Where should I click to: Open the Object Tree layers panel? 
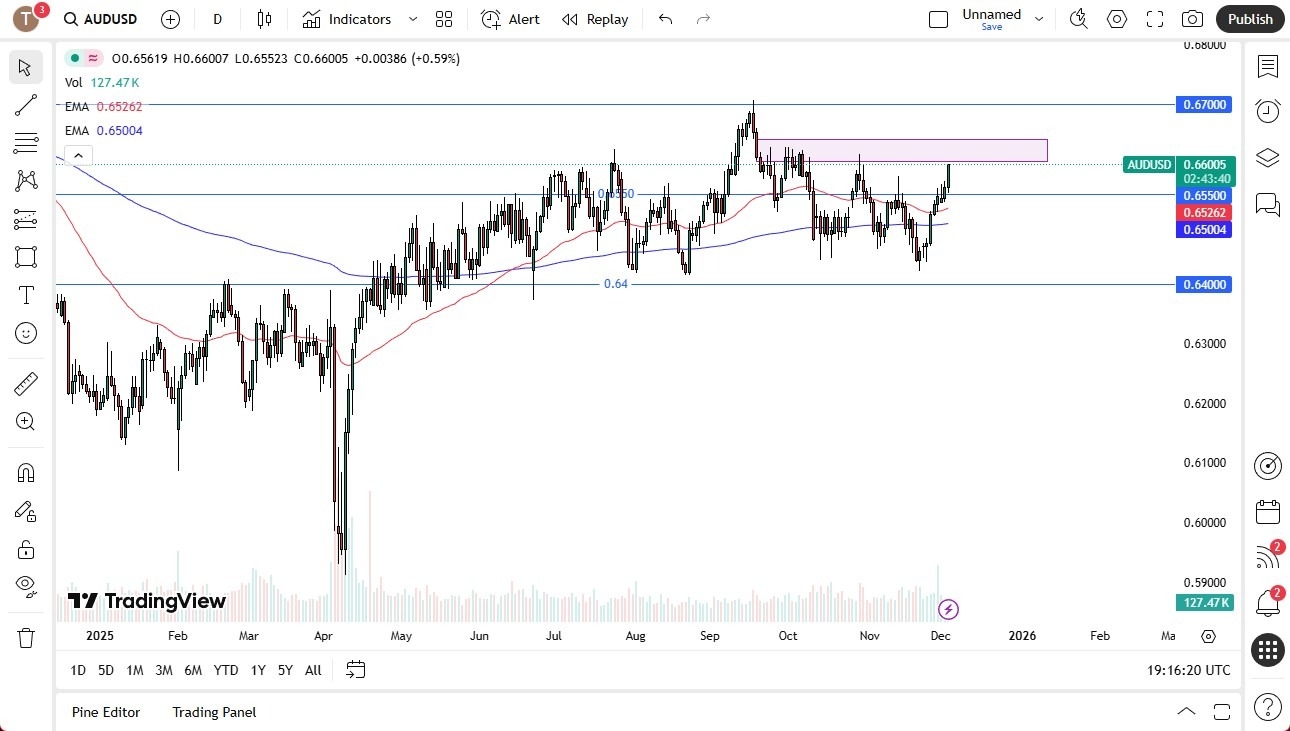pos(1267,157)
